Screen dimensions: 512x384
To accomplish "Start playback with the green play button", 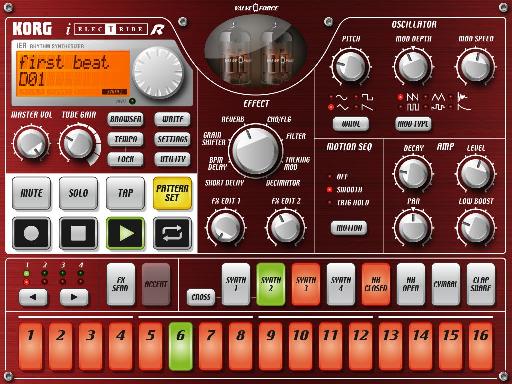I will pos(125,233).
